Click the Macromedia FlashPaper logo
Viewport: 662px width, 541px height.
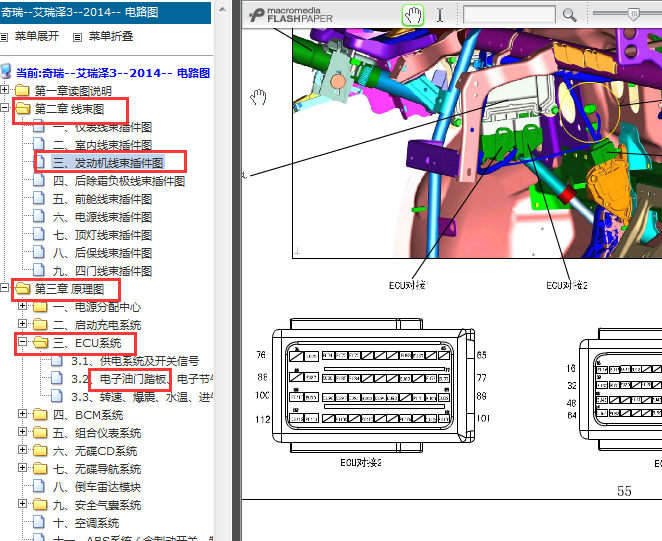point(290,15)
